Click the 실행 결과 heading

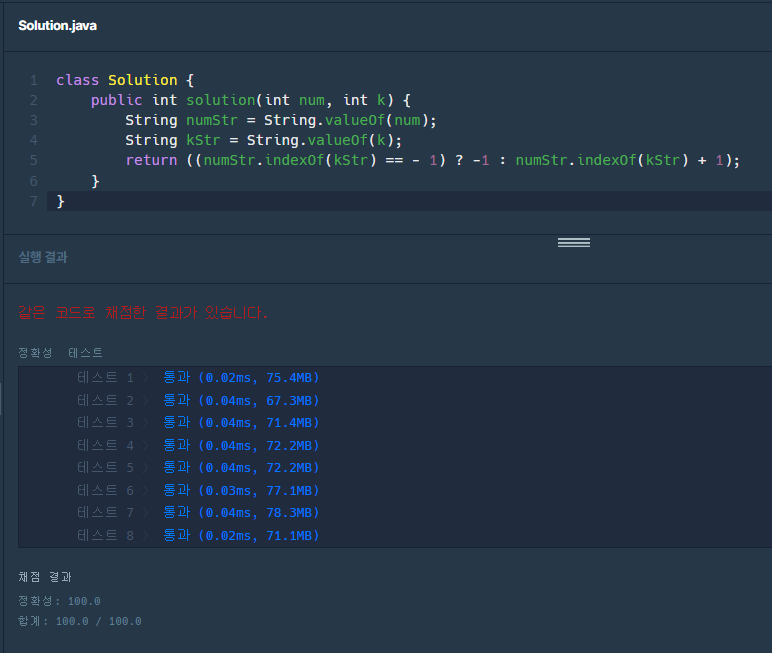coord(43,257)
